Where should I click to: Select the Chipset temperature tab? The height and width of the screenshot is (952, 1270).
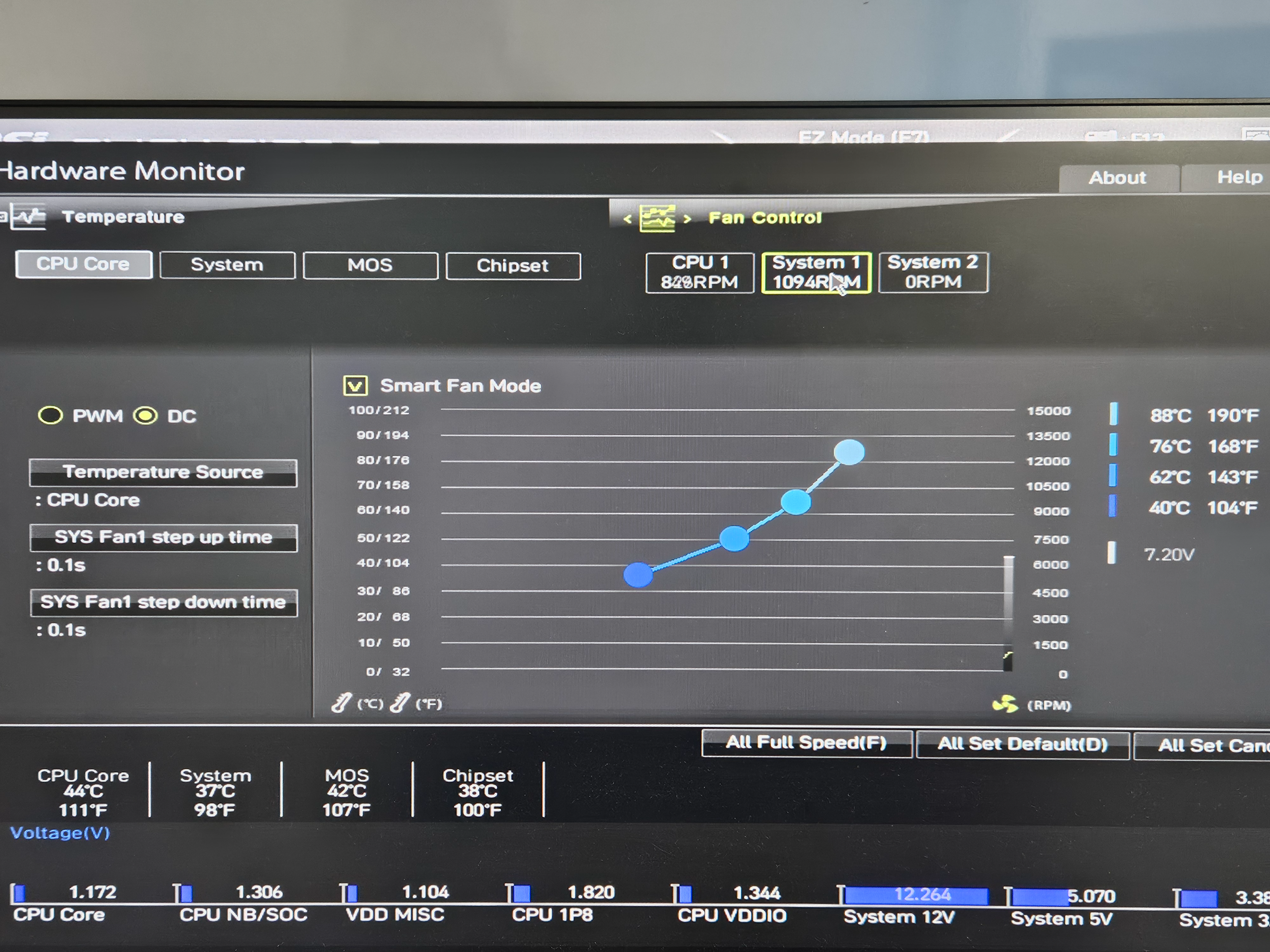pyautogui.click(x=513, y=266)
